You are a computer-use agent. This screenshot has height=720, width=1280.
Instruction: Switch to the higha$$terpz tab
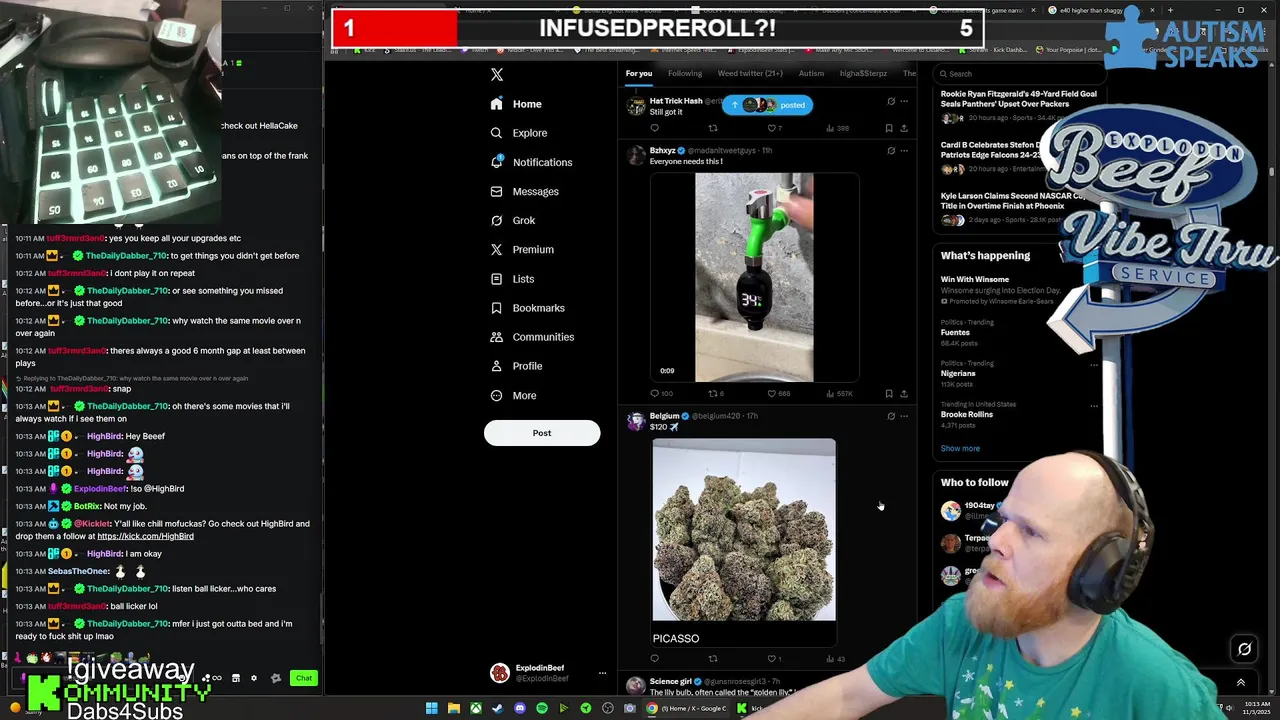(863, 73)
